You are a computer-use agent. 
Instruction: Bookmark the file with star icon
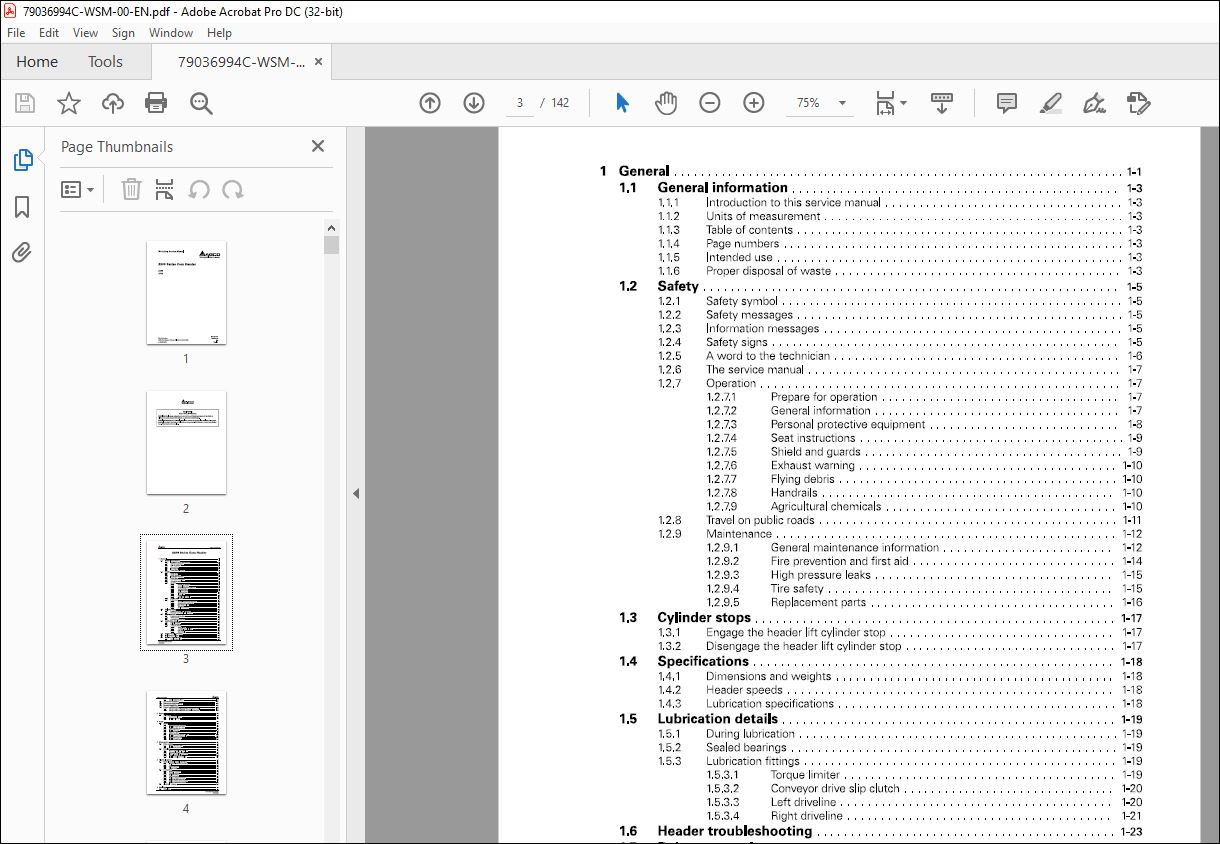69,103
